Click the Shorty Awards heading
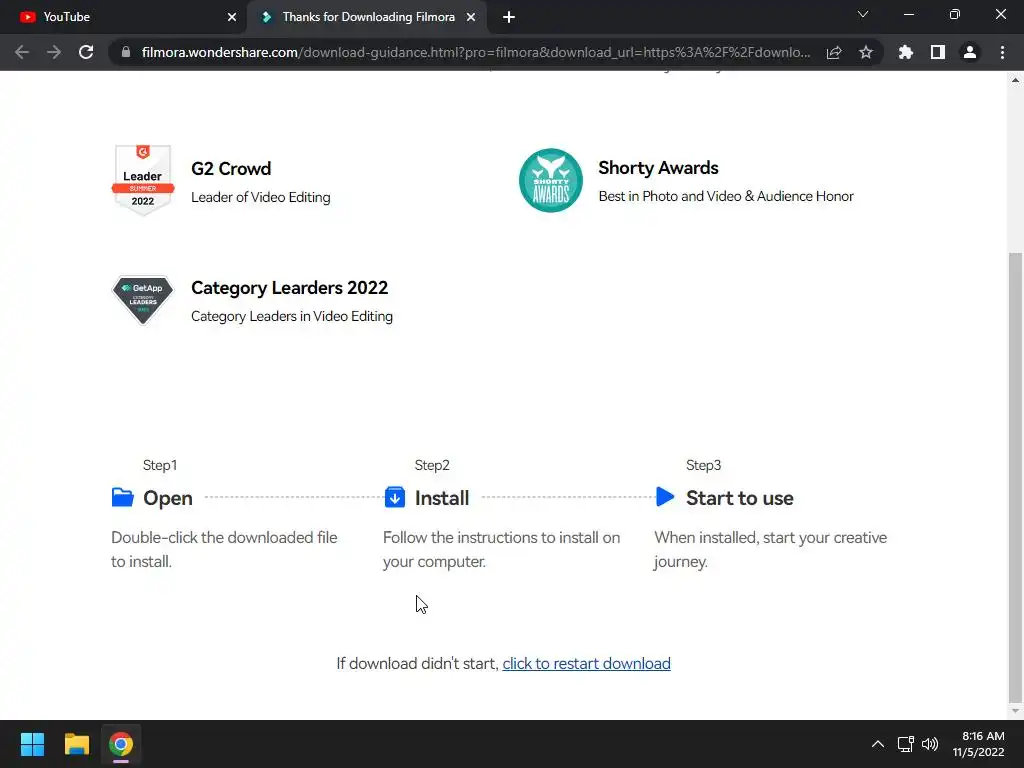The width and height of the screenshot is (1024, 768). click(658, 168)
